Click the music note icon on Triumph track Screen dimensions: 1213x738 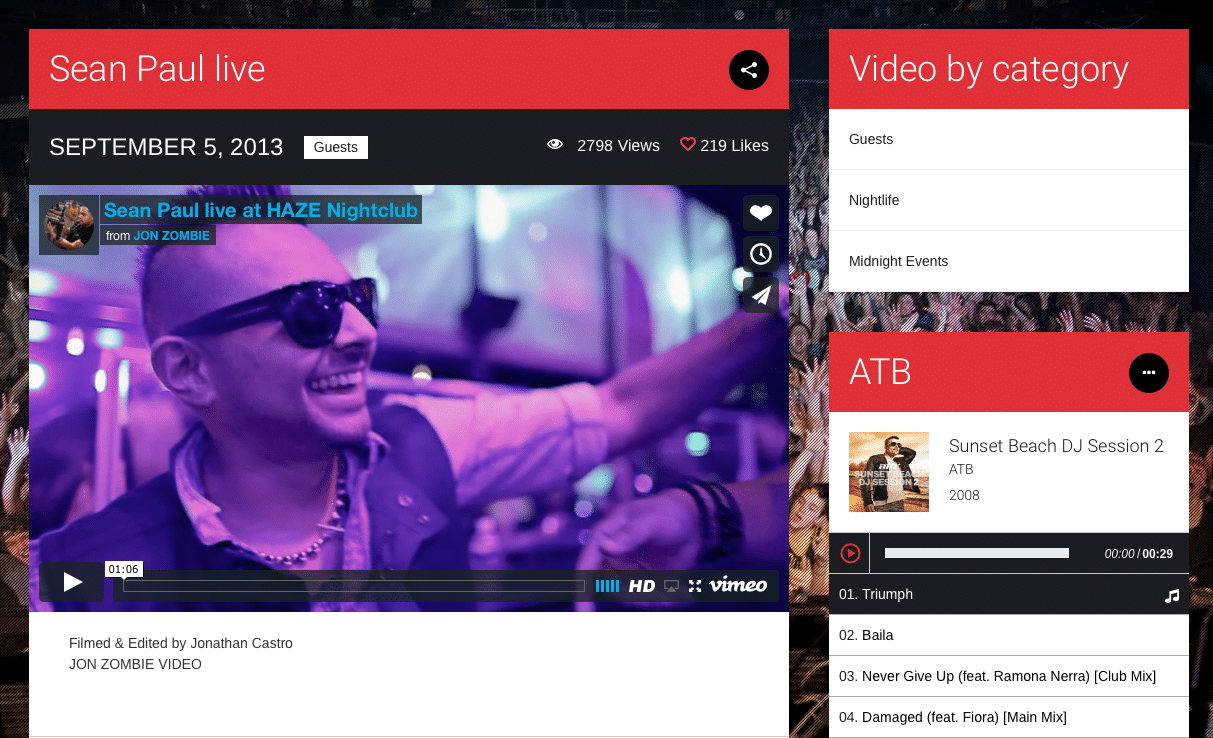[x=1172, y=595]
